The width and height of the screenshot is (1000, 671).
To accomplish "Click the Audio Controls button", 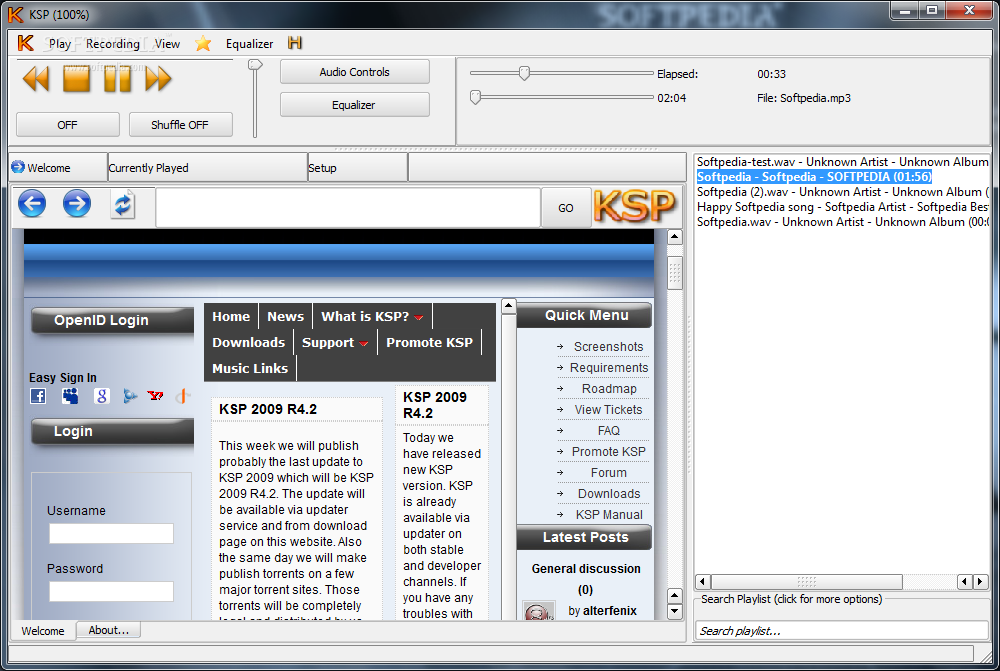I will click(355, 72).
